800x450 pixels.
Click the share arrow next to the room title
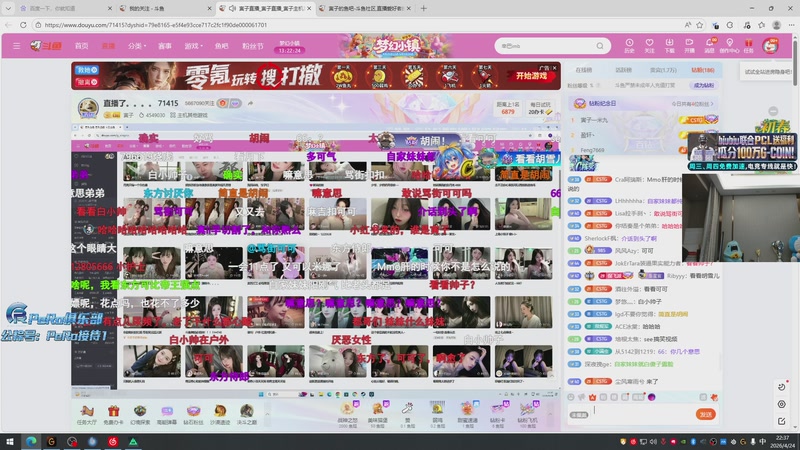251,103
